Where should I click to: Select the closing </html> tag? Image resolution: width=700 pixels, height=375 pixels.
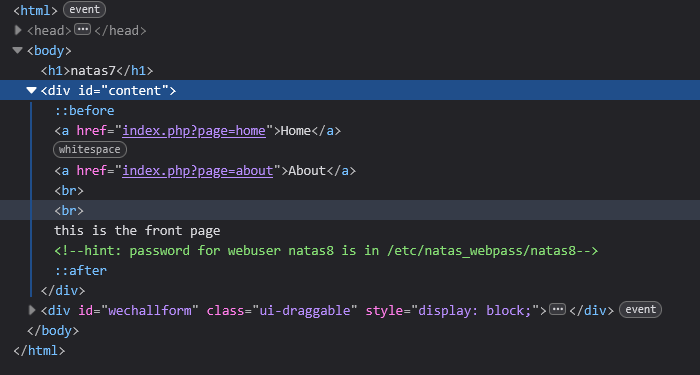tap(39, 351)
